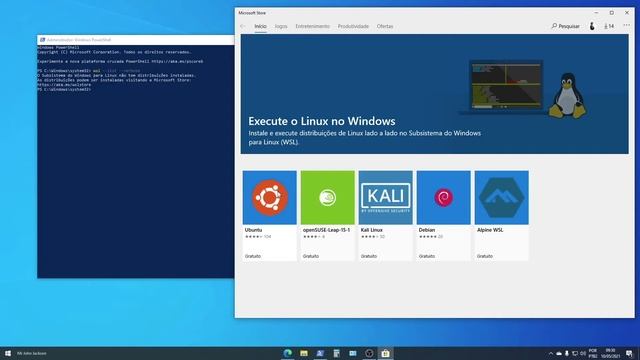Click the Gratuito price under openSUSE-Leap-15-1
The image size is (640, 360).
[311, 256]
